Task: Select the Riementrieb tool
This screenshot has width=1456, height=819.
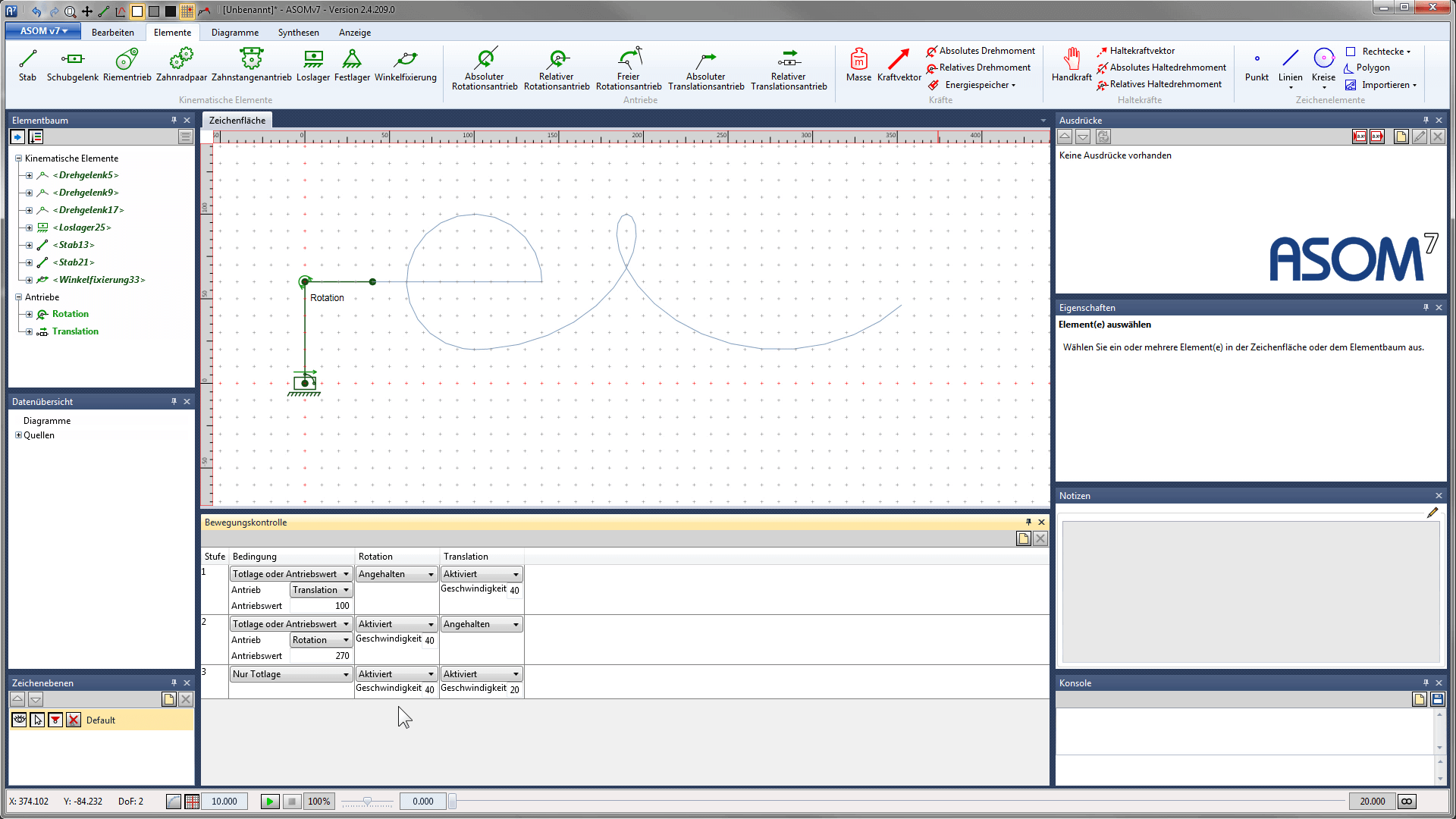Action: 127,65
